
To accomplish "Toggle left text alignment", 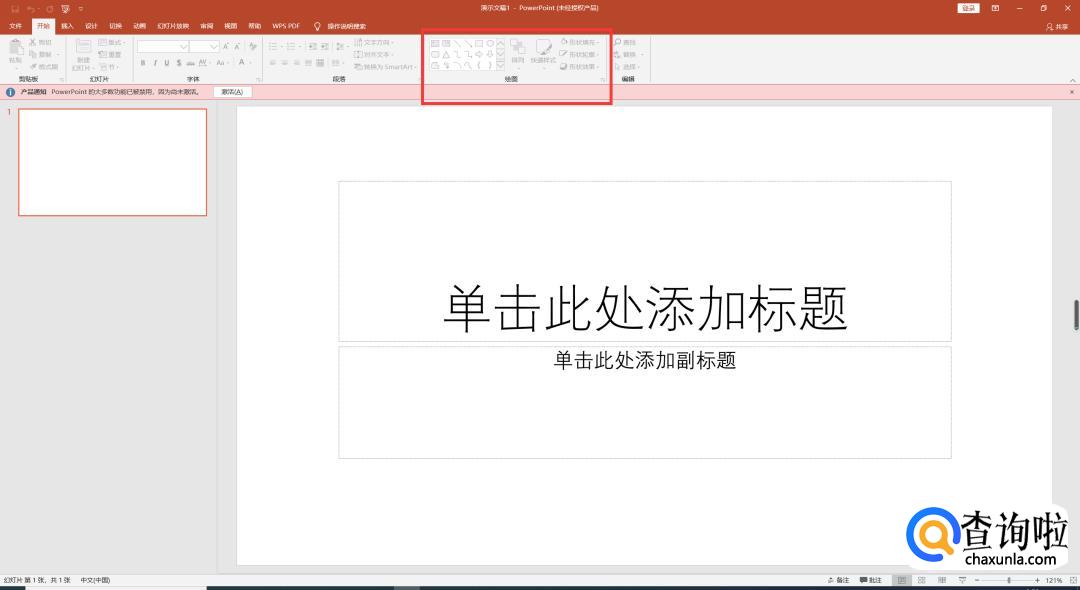I will pos(273,63).
